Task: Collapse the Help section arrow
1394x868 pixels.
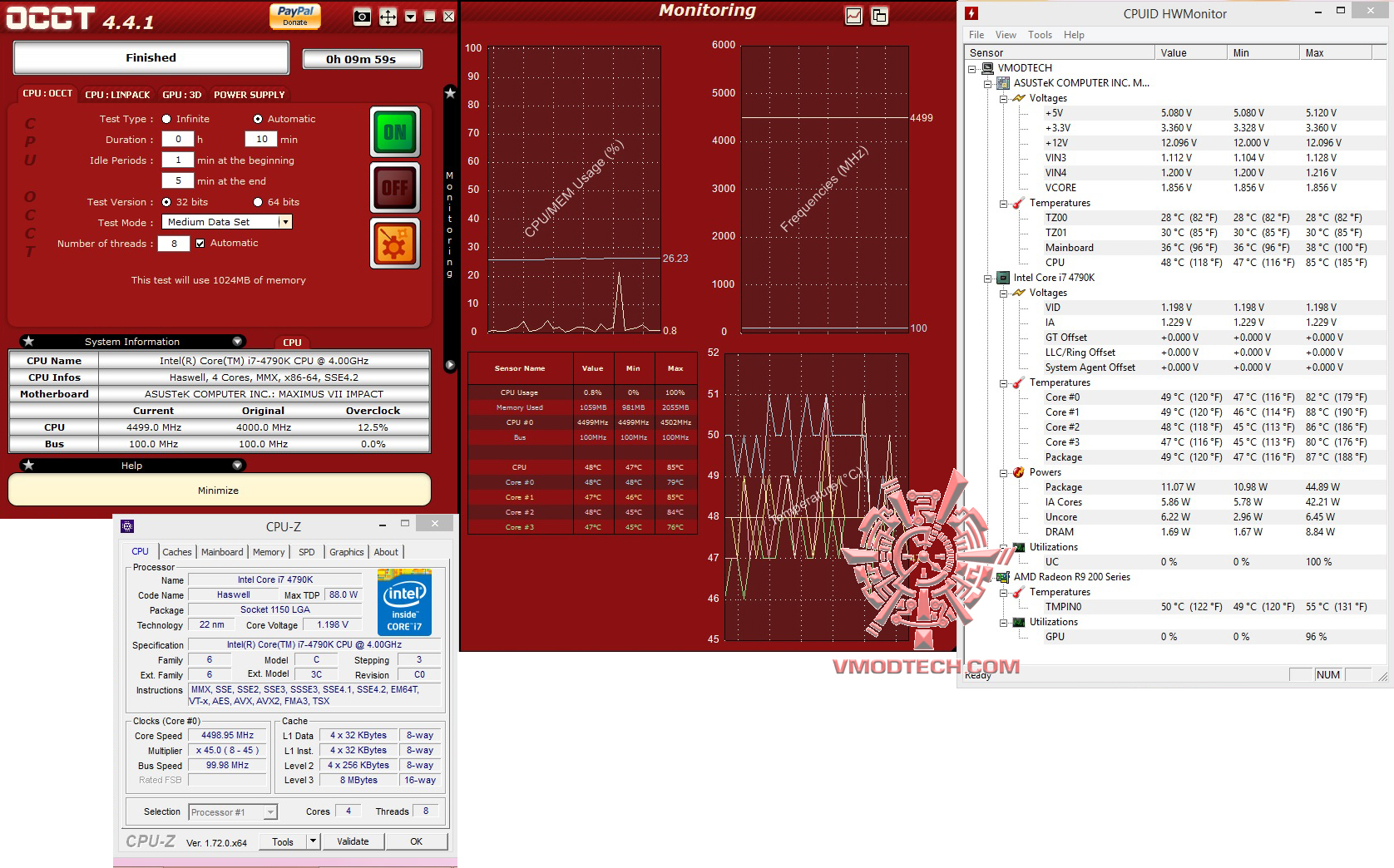Action: coord(238,466)
